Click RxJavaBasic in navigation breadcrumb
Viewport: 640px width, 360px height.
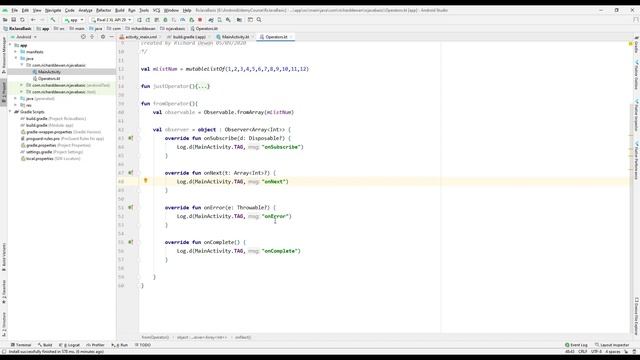coord(17,29)
